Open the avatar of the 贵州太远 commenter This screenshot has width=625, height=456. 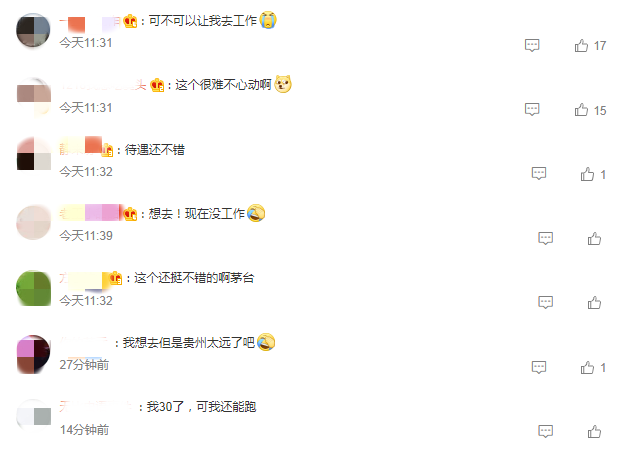(x=33, y=354)
